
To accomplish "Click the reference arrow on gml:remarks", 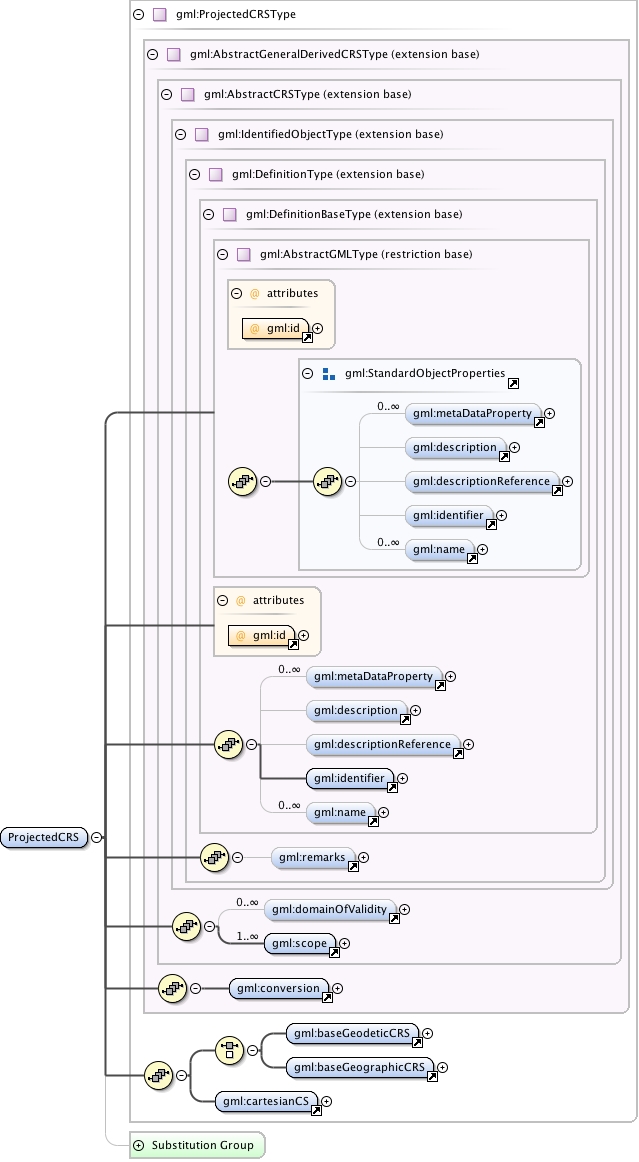I will (x=354, y=866).
